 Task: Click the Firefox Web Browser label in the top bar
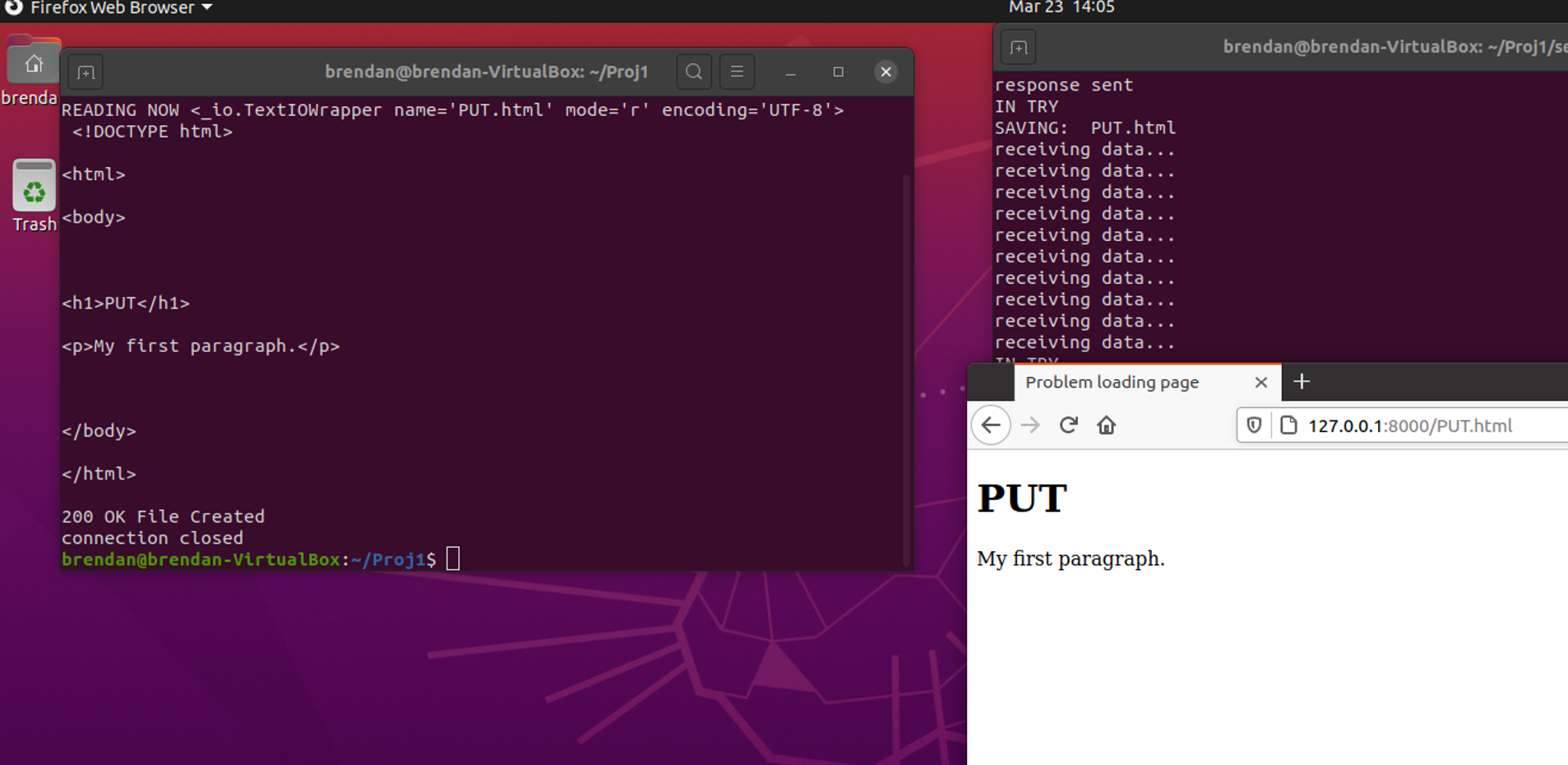point(108,8)
